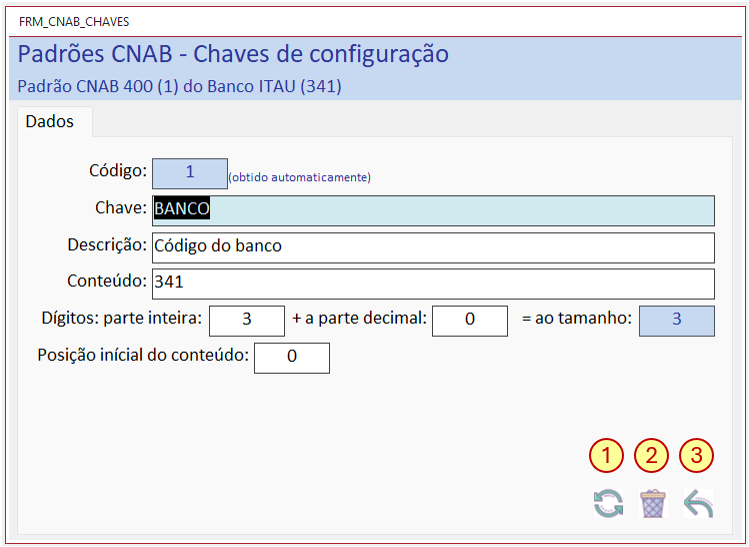The image size is (749, 547).
Task: Click the Posição inícial do conteúdo field
Action: pos(292,358)
